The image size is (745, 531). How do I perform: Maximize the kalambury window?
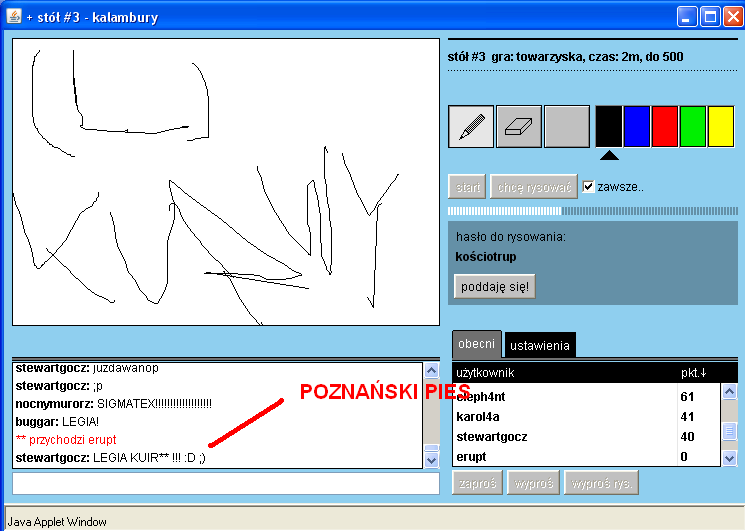pyautogui.click(x=710, y=17)
